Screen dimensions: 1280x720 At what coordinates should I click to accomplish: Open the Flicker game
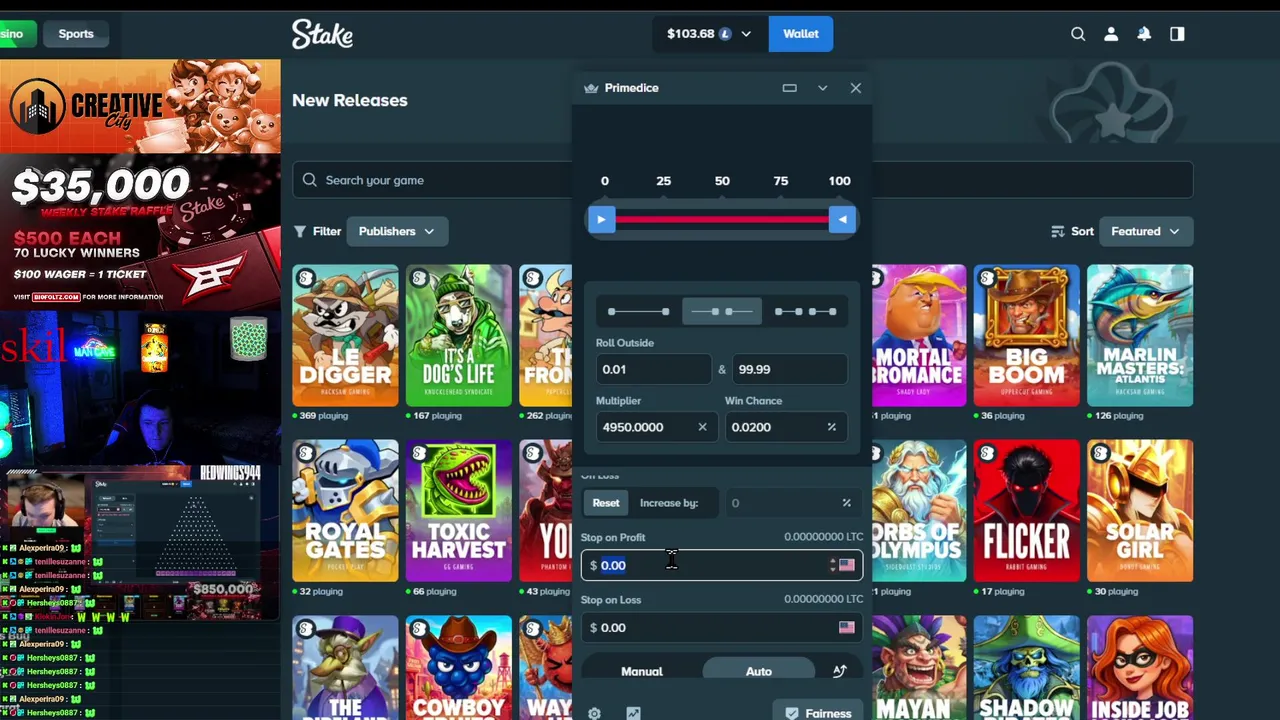pyautogui.click(x=1026, y=511)
